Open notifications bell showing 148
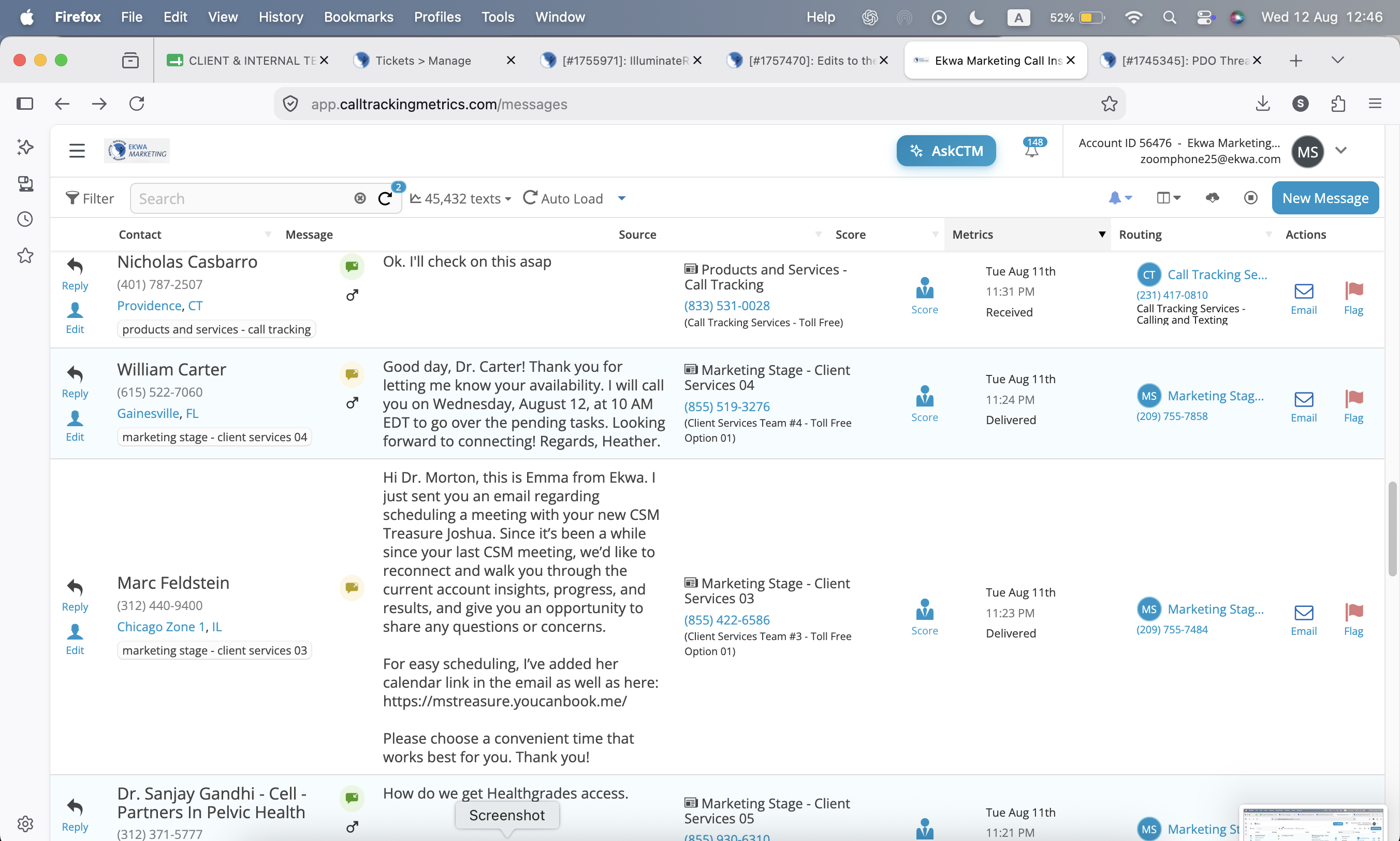 tap(1032, 149)
